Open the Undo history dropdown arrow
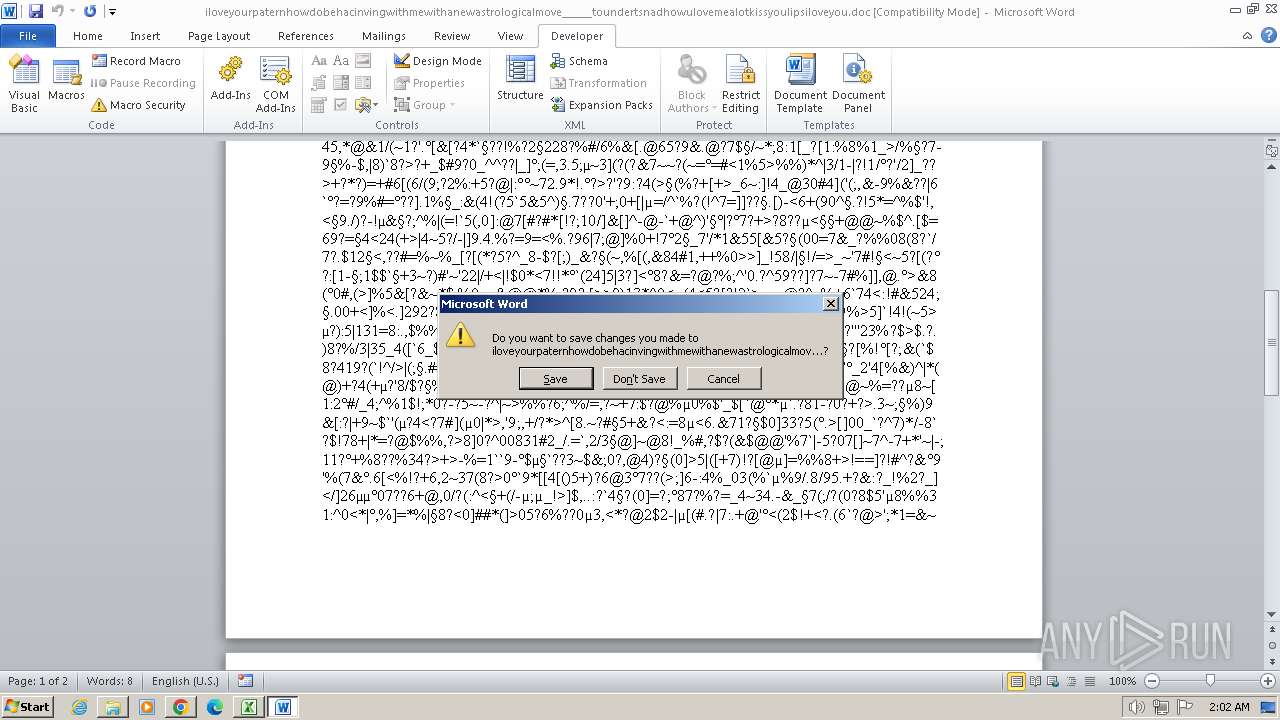 point(72,11)
